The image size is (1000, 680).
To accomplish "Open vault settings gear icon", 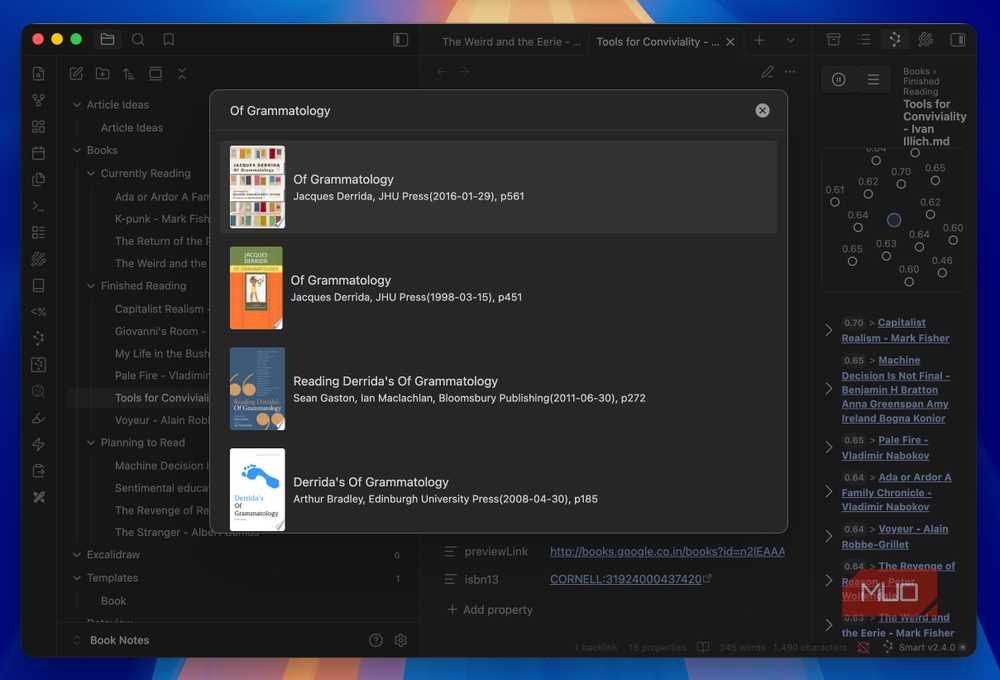I will pyautogui.click(x=401, y=640).
